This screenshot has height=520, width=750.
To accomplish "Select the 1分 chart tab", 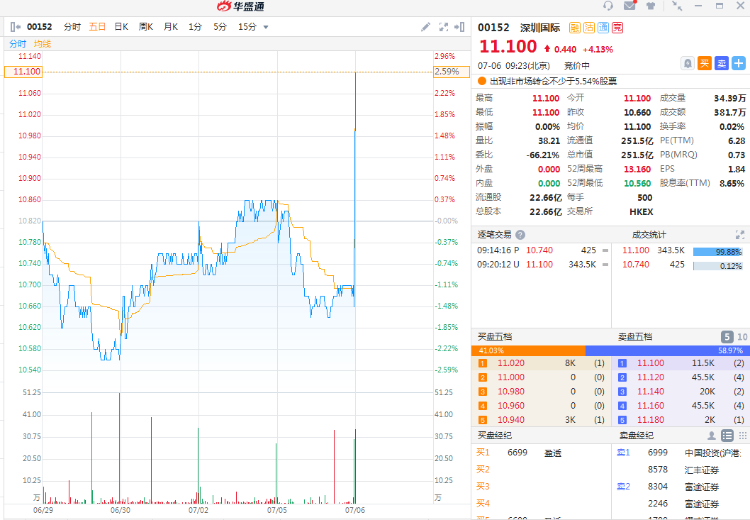I will click(195, 27).
